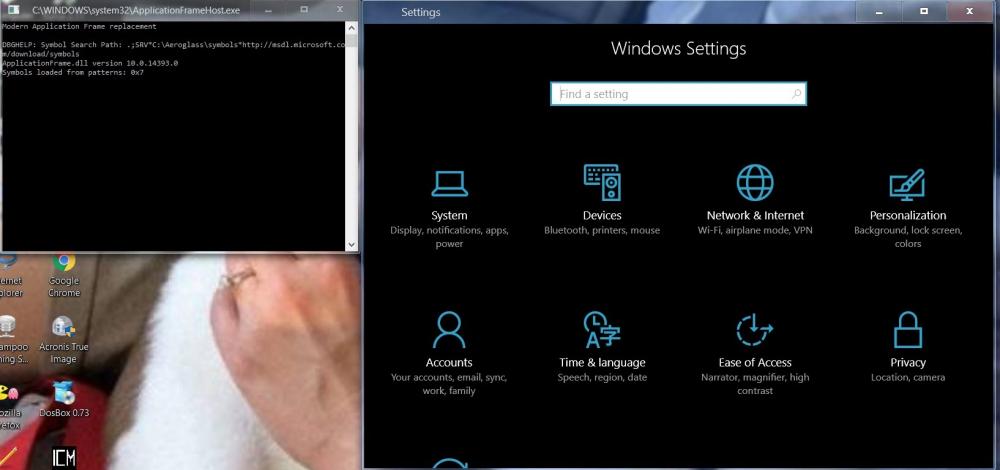The height and width of the screenshot is (470, 1000).
Task: Click 'Wi-Fi, airplane mode, VPN' description
Action: pyautogui.click(x=755, y=230)
